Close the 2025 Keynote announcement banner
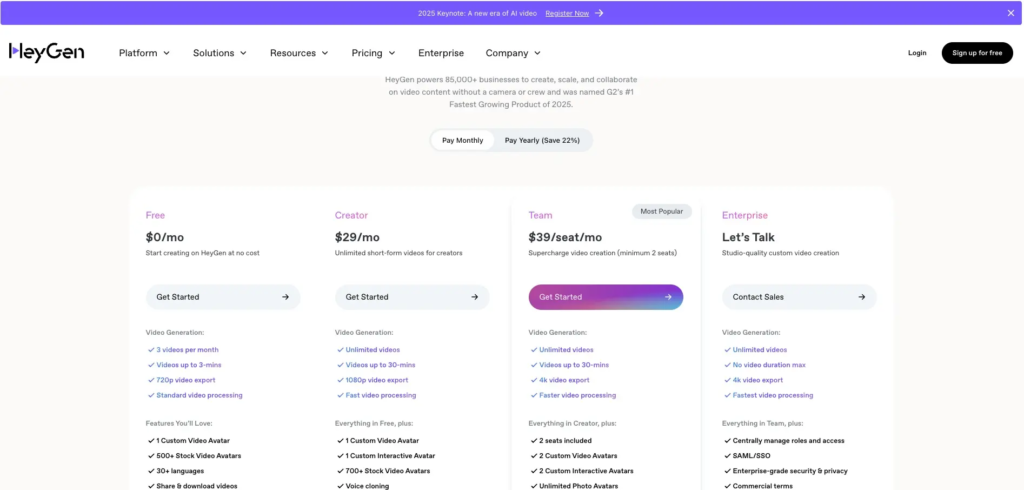Viewport: 1024px width, 490px height. [1011, 13]
